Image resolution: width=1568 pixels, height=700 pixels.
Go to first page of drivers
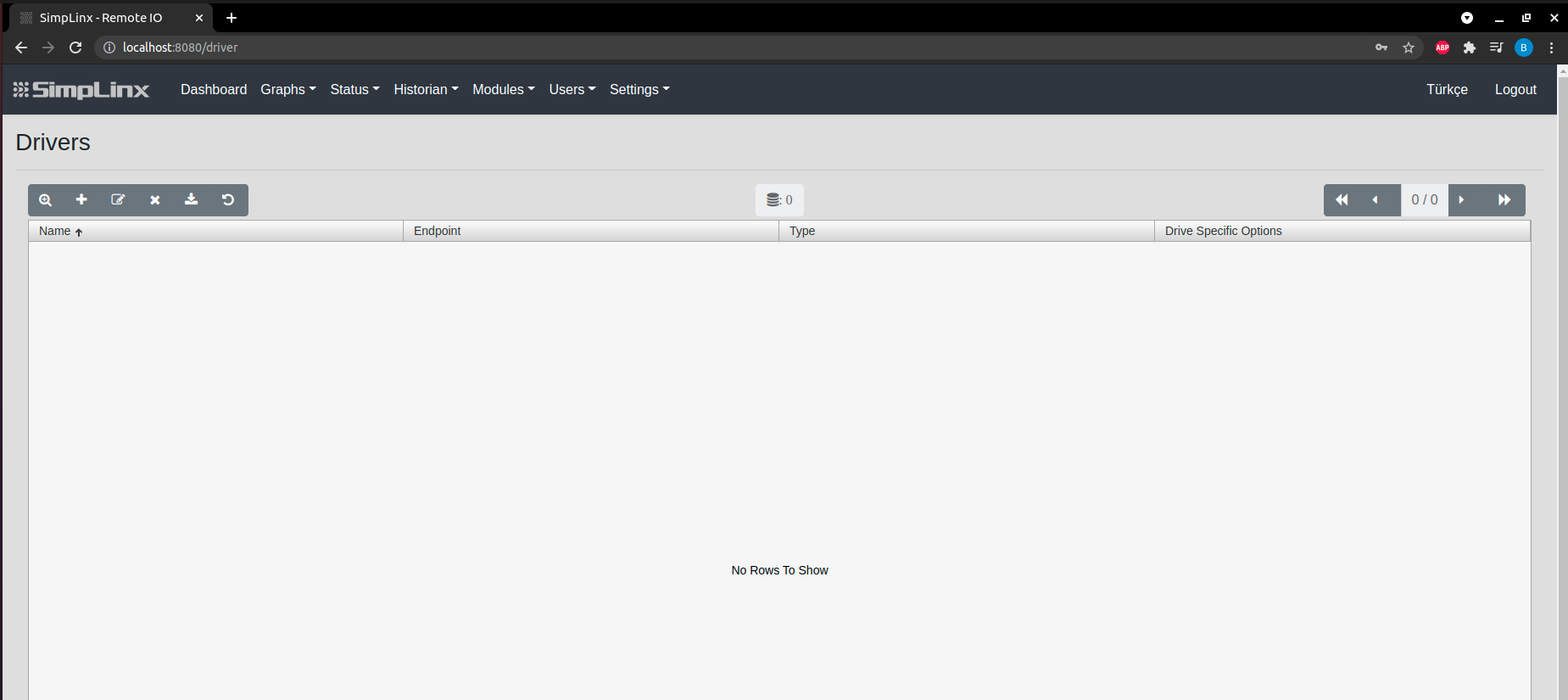[1342, 200]
